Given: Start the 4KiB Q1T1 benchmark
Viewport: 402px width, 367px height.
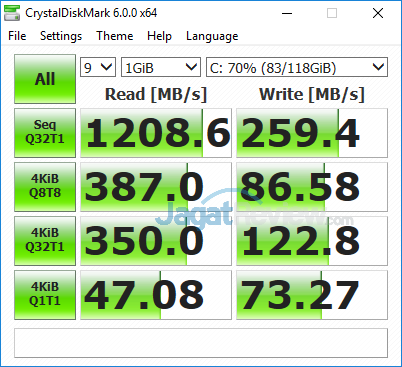Looking at the screenshot, I should coord(45,295).
